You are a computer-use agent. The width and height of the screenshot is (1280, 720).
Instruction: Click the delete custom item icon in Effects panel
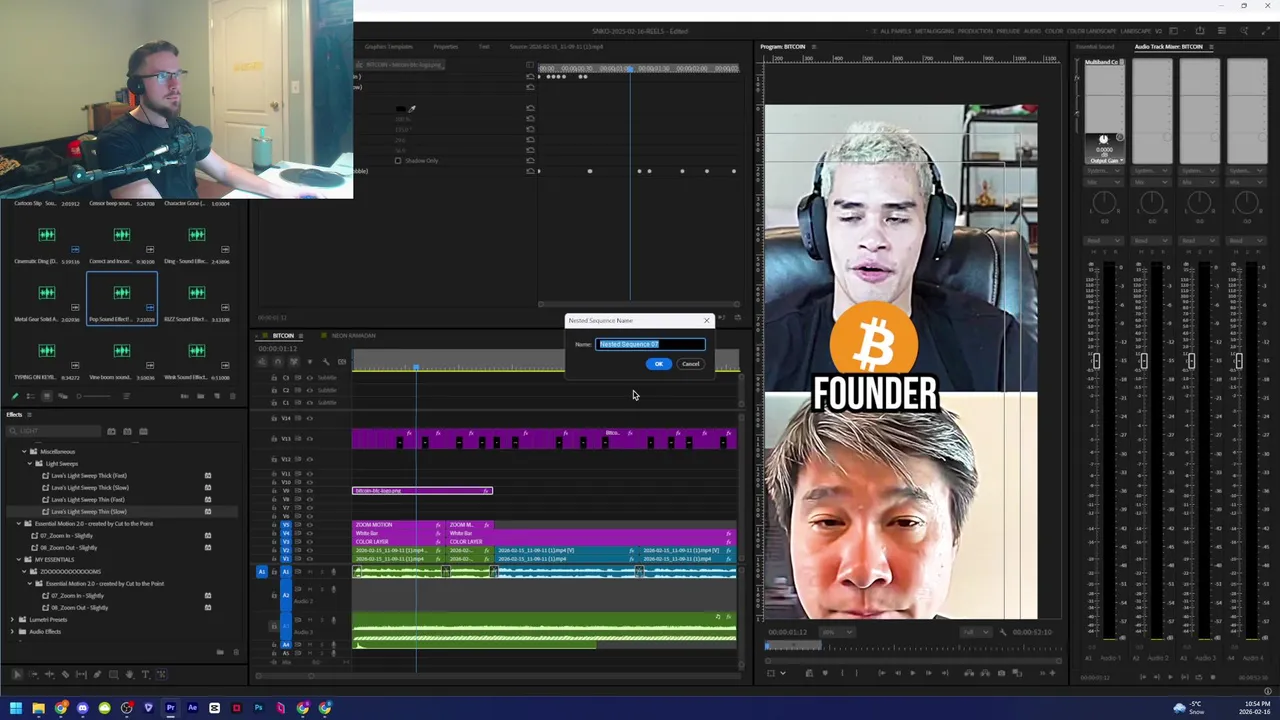236,652
